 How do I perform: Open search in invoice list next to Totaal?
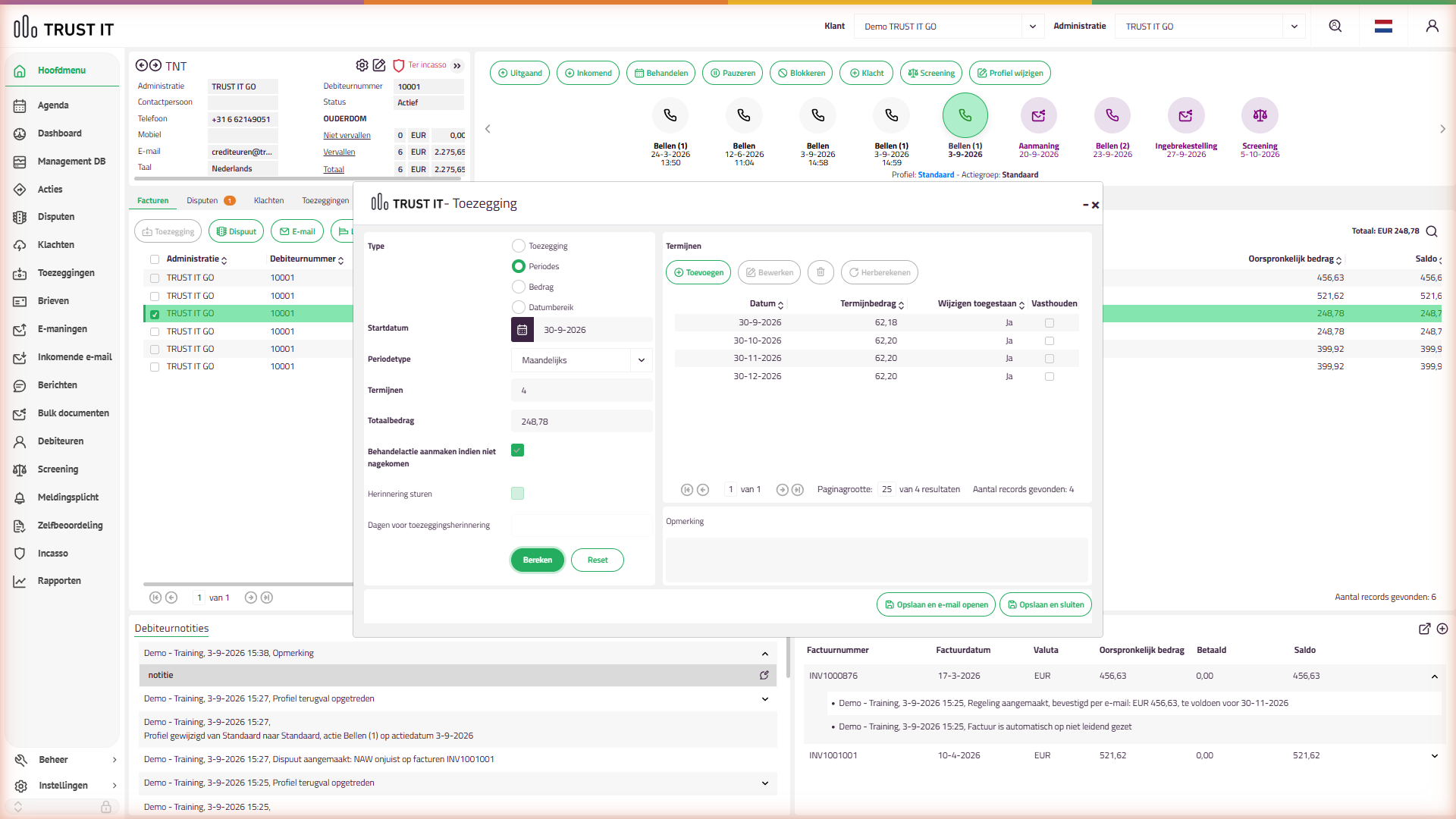[1432, 231]
